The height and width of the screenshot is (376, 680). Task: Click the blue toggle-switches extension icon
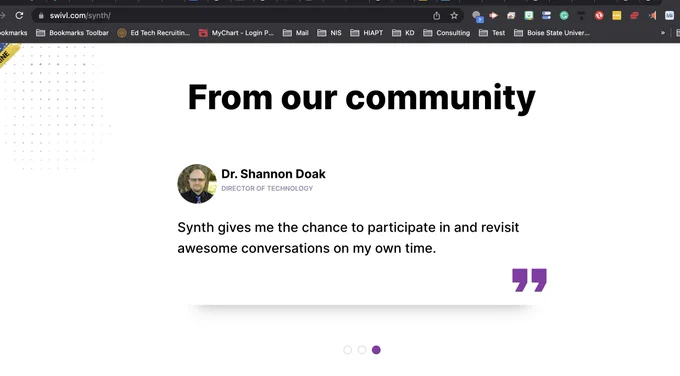point(546,16)
